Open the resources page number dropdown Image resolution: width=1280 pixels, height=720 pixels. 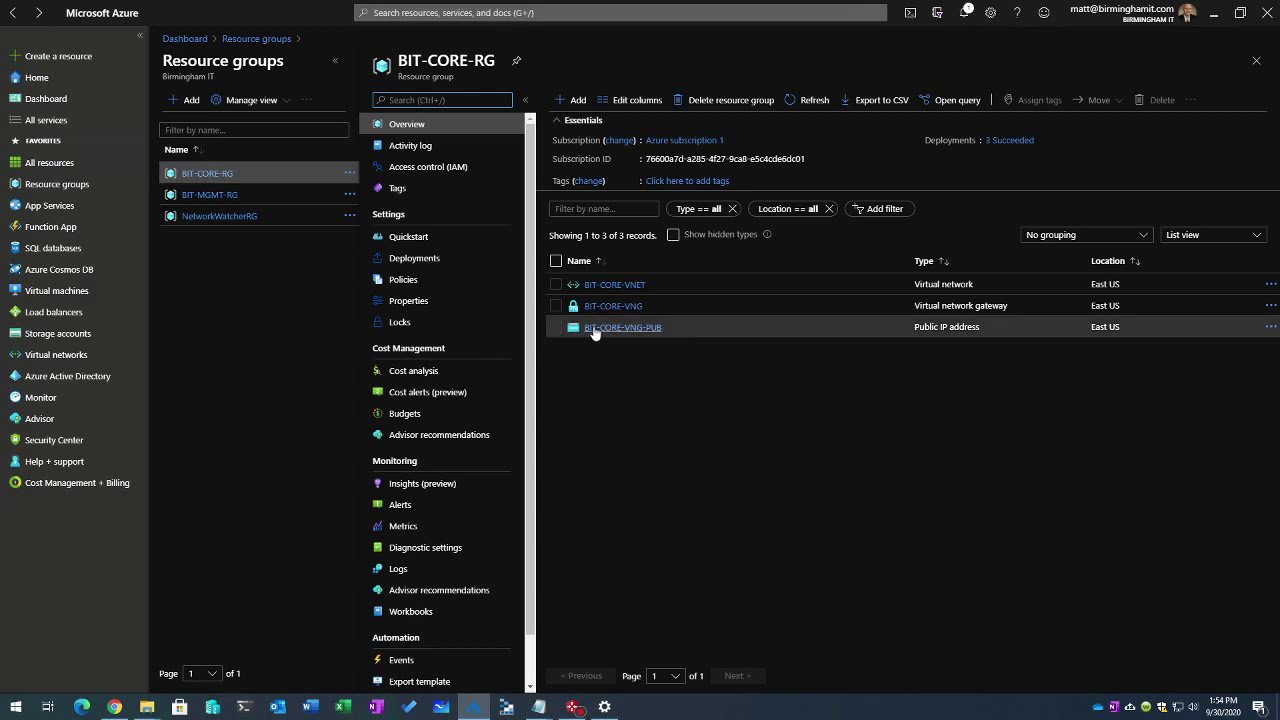[x=664, y=676]
